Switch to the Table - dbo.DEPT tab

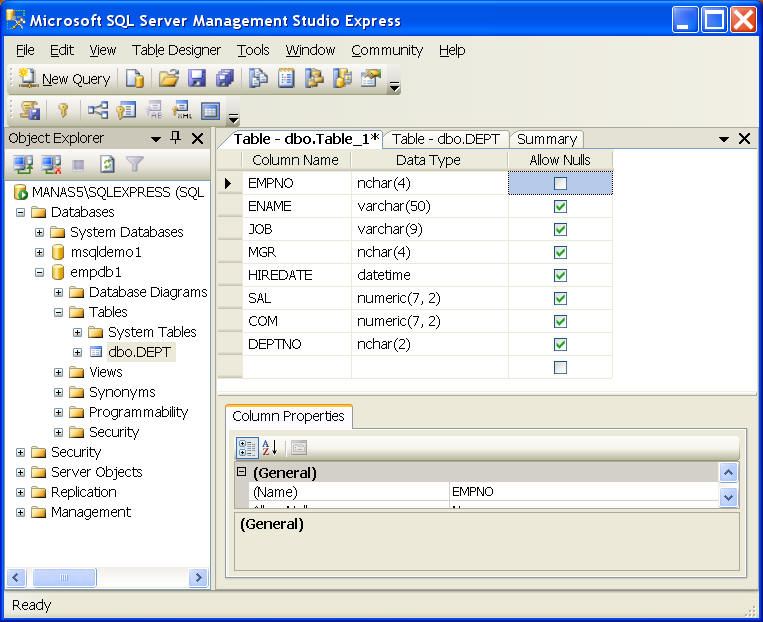pyautogui.click(x=446, y=139)
